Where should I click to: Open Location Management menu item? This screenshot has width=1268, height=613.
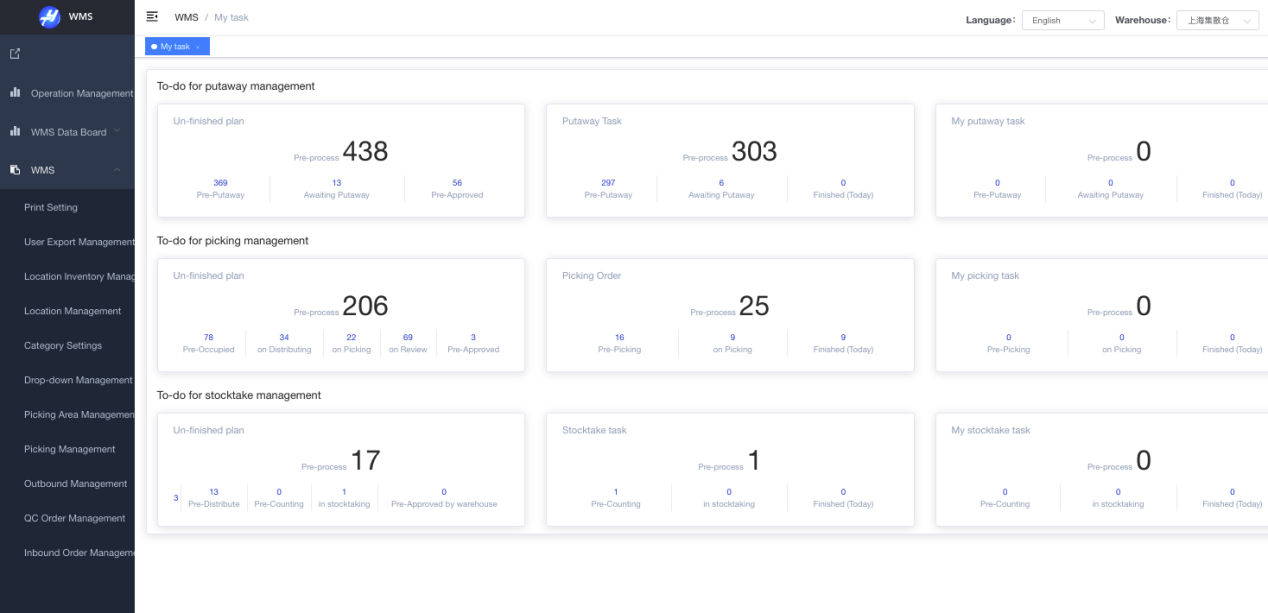pyautogui.click(x=72, y=311)
